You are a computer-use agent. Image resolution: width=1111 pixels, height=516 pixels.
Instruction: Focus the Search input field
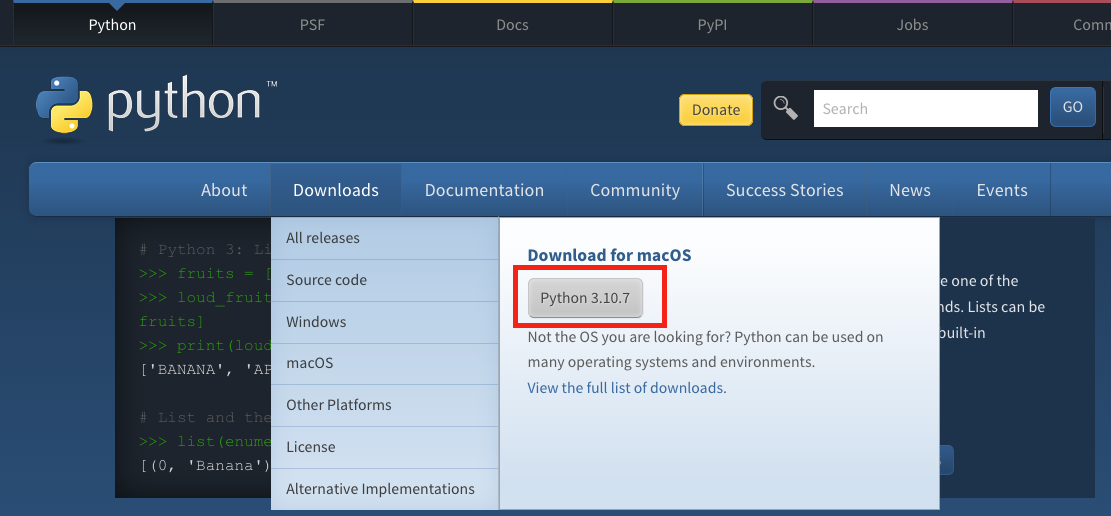coord(925,109)
